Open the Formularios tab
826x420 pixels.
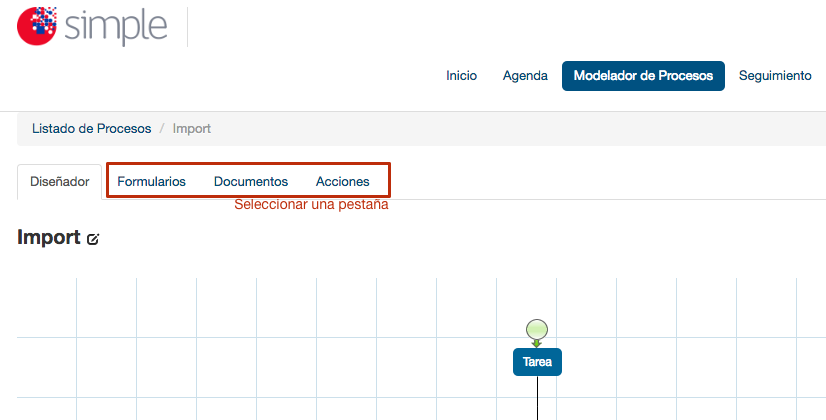[152, 182]
